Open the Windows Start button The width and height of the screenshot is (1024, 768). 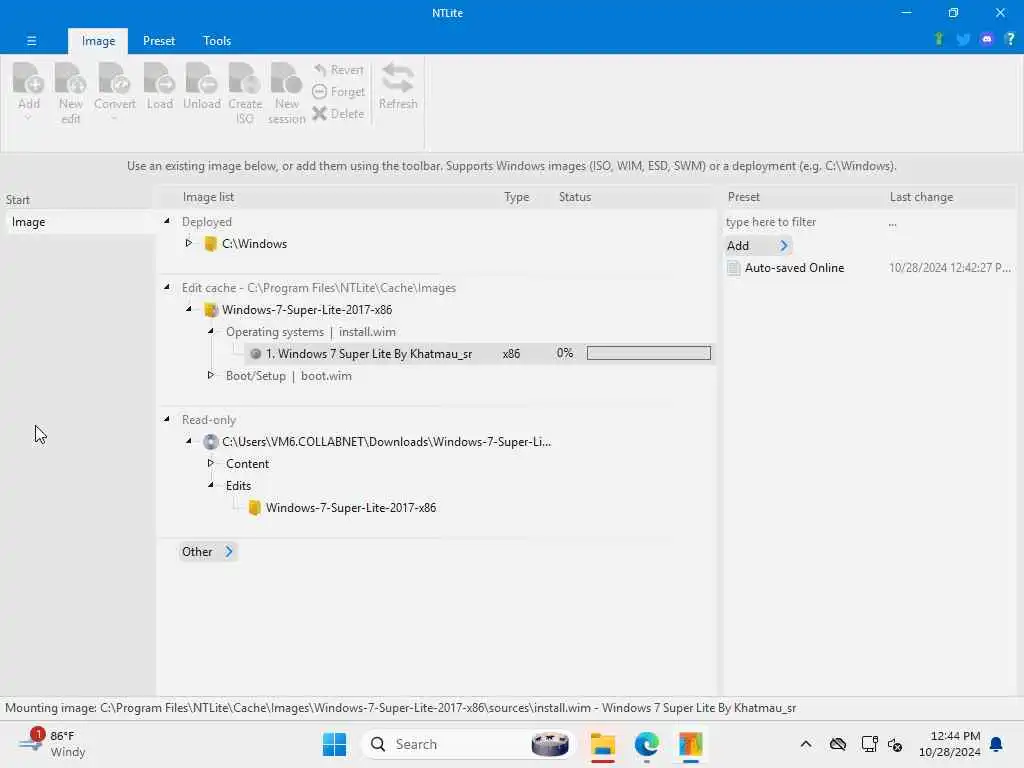334,744
